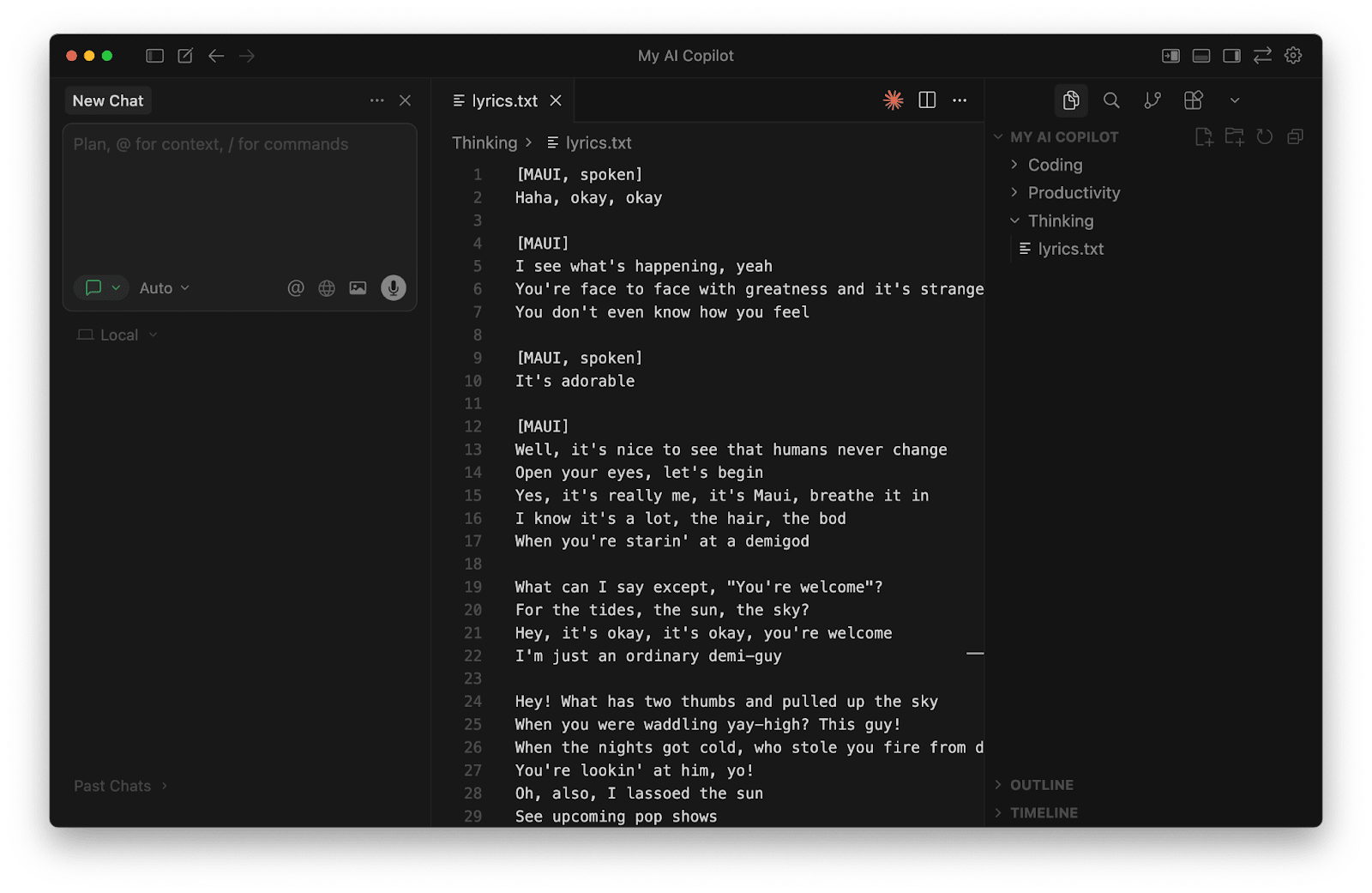Click Thinking in the breadcrumb

pyautogui.click(x=484, y=142)
